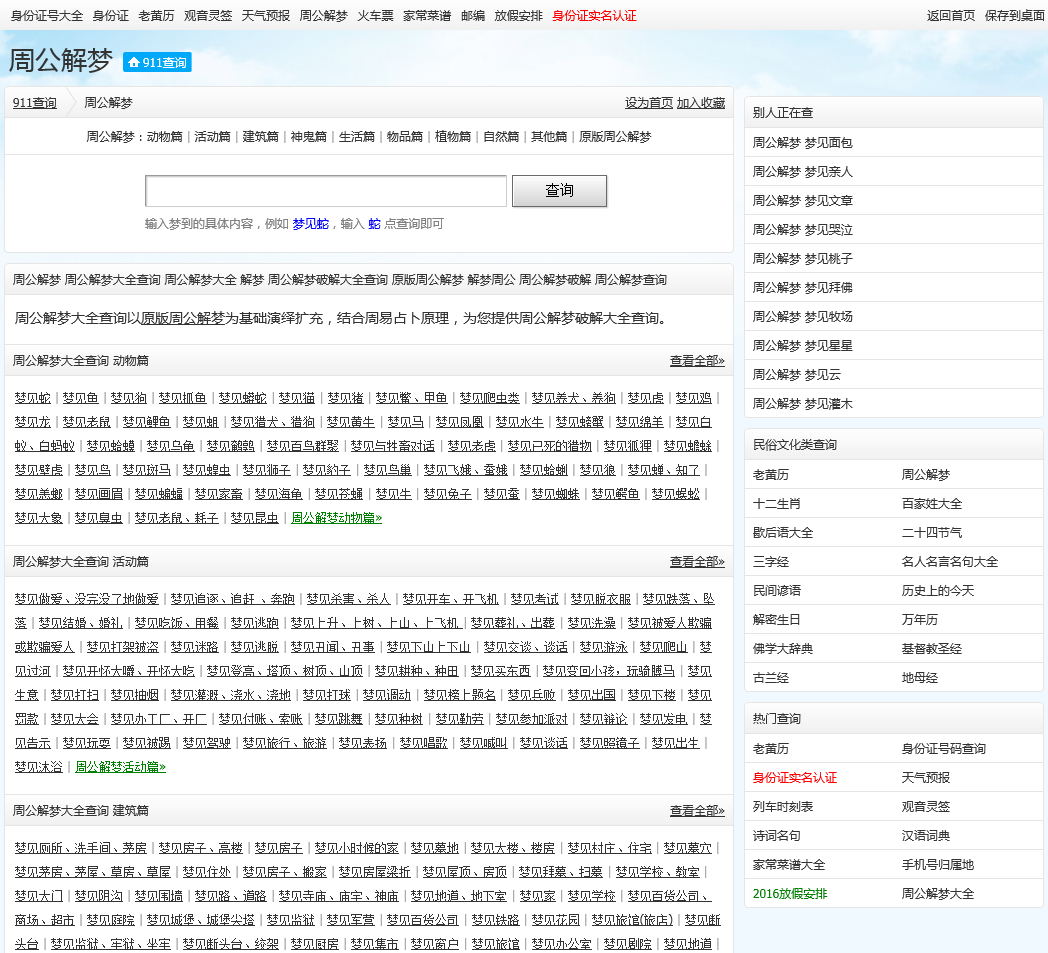Open 身份证号大全 in top navigation
Screen dimensions: 1048x953
(47, 15)
